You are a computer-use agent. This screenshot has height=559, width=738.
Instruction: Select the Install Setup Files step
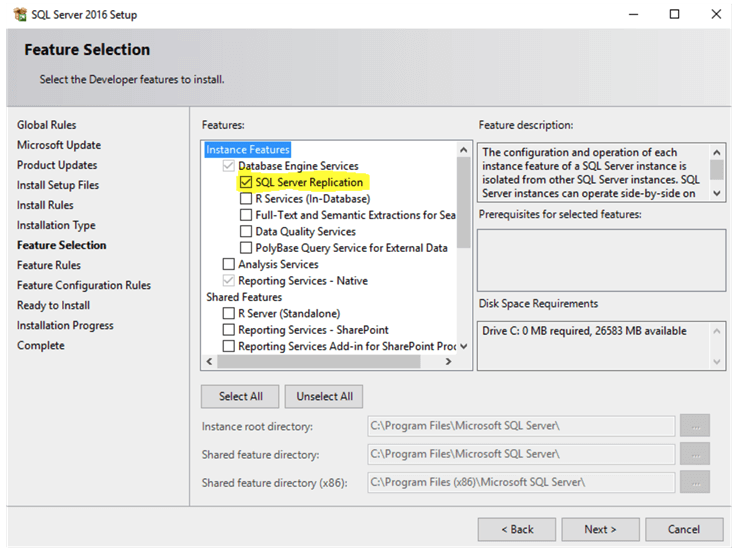[58, 185]
